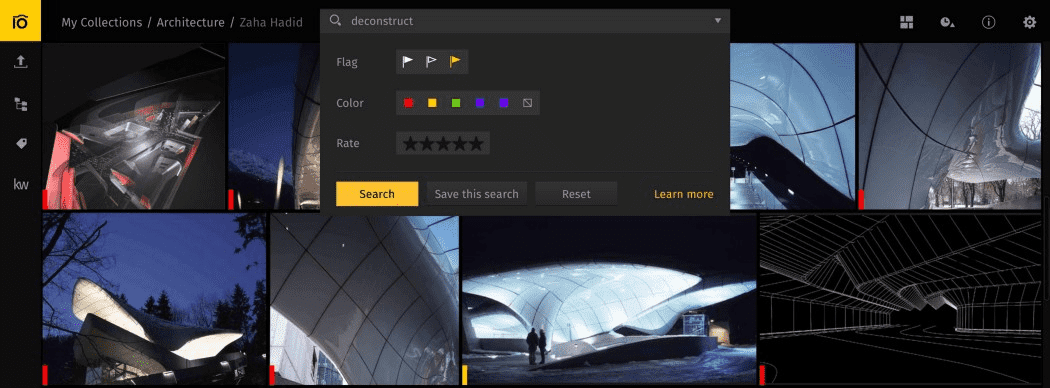The height and width of the screenshot is (388, 1050).
Task: Click the yellow Search button
Action: coord(377,194)
